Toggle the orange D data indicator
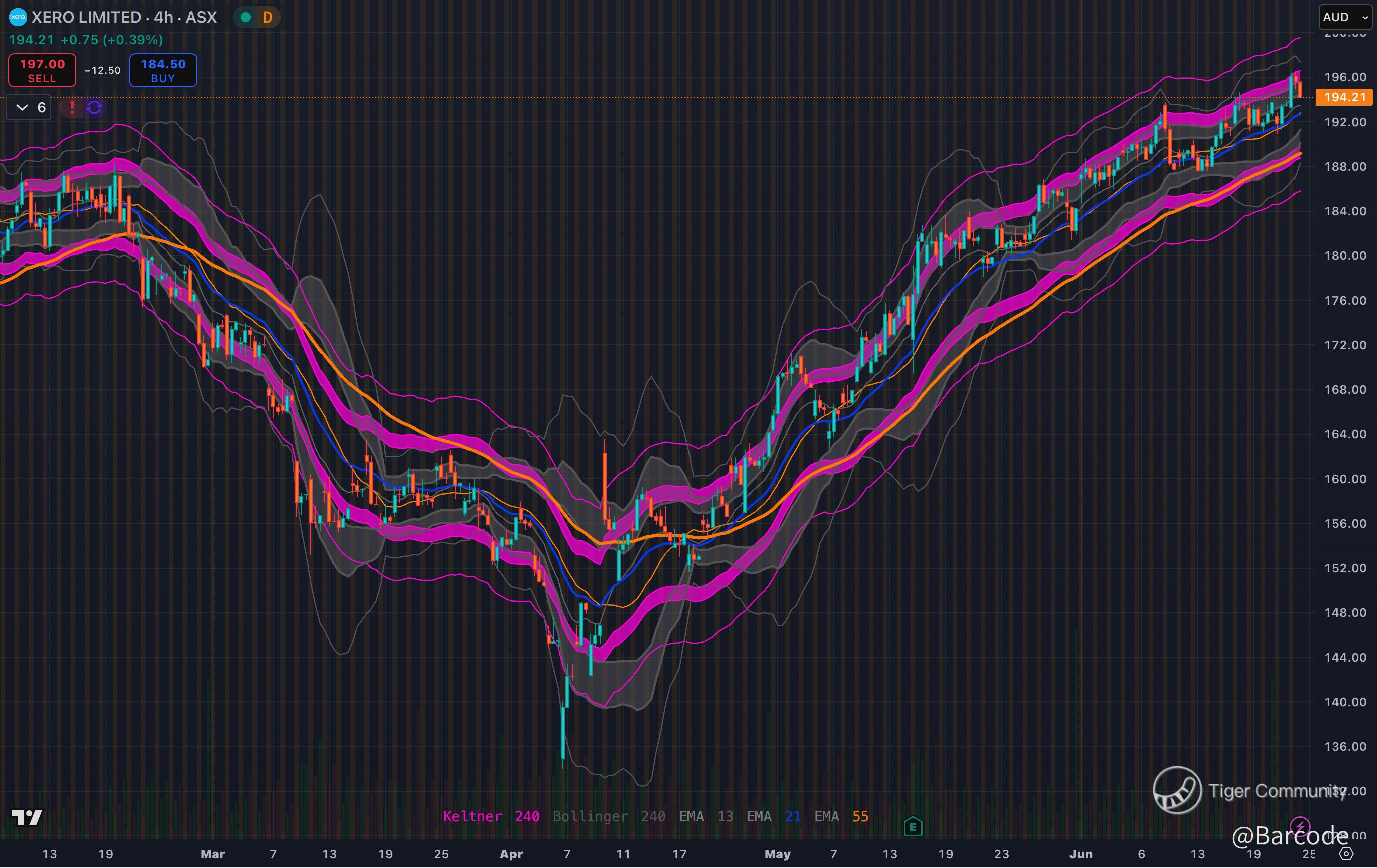 [x=267, y=17]
